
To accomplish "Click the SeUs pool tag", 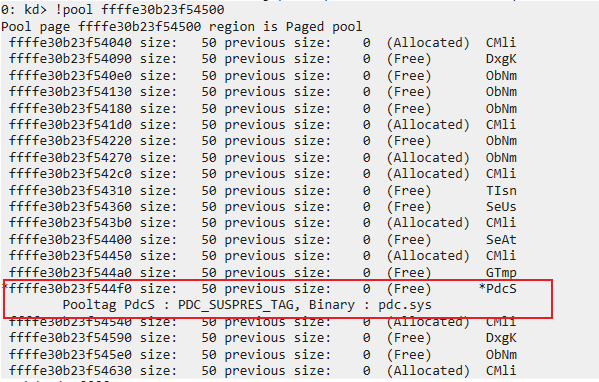I will point(501,207).
